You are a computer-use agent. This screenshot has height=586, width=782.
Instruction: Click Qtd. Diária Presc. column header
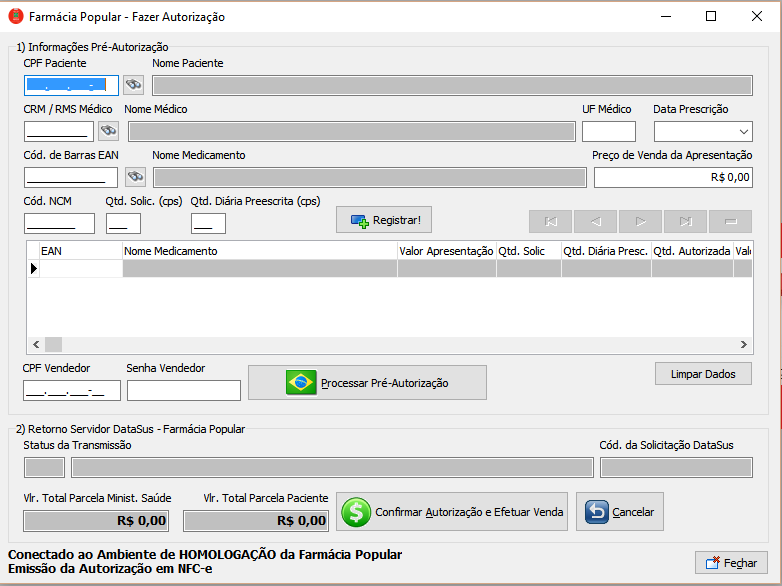point(606,251)
